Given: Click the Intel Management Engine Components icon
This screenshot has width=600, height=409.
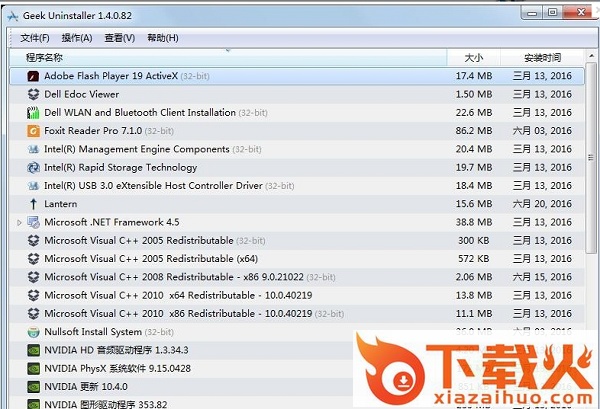Looking at the screenshot, I should [x=33, y=149].
